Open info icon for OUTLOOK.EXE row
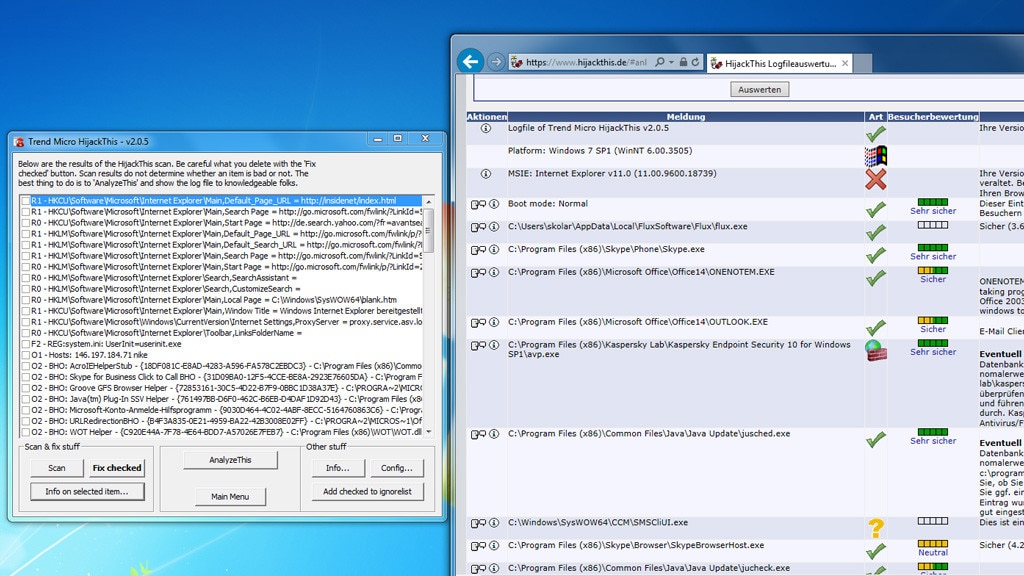This screenshot has width=1024, height=576. click(x=494, y=322)
